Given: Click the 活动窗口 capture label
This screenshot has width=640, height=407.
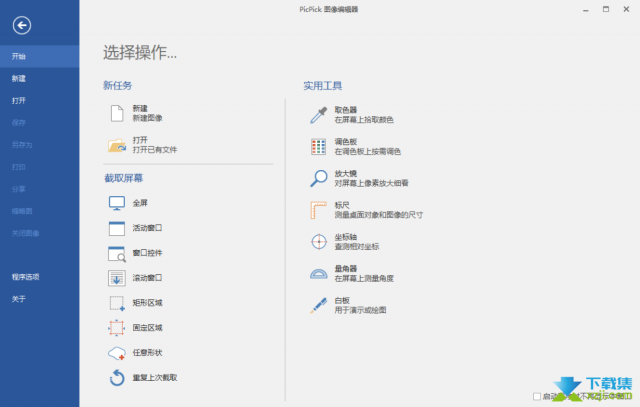Looking at the screenshot, I should tap(147, 228).
